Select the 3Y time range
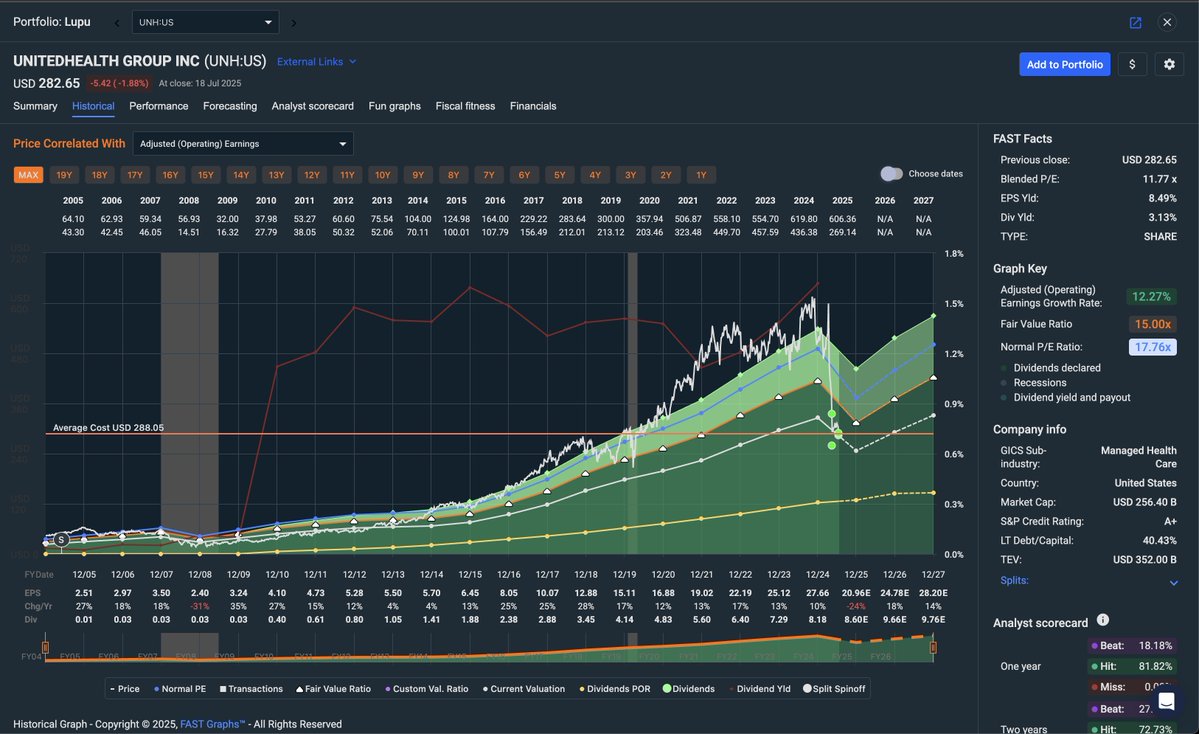 [x=630, y=175]
